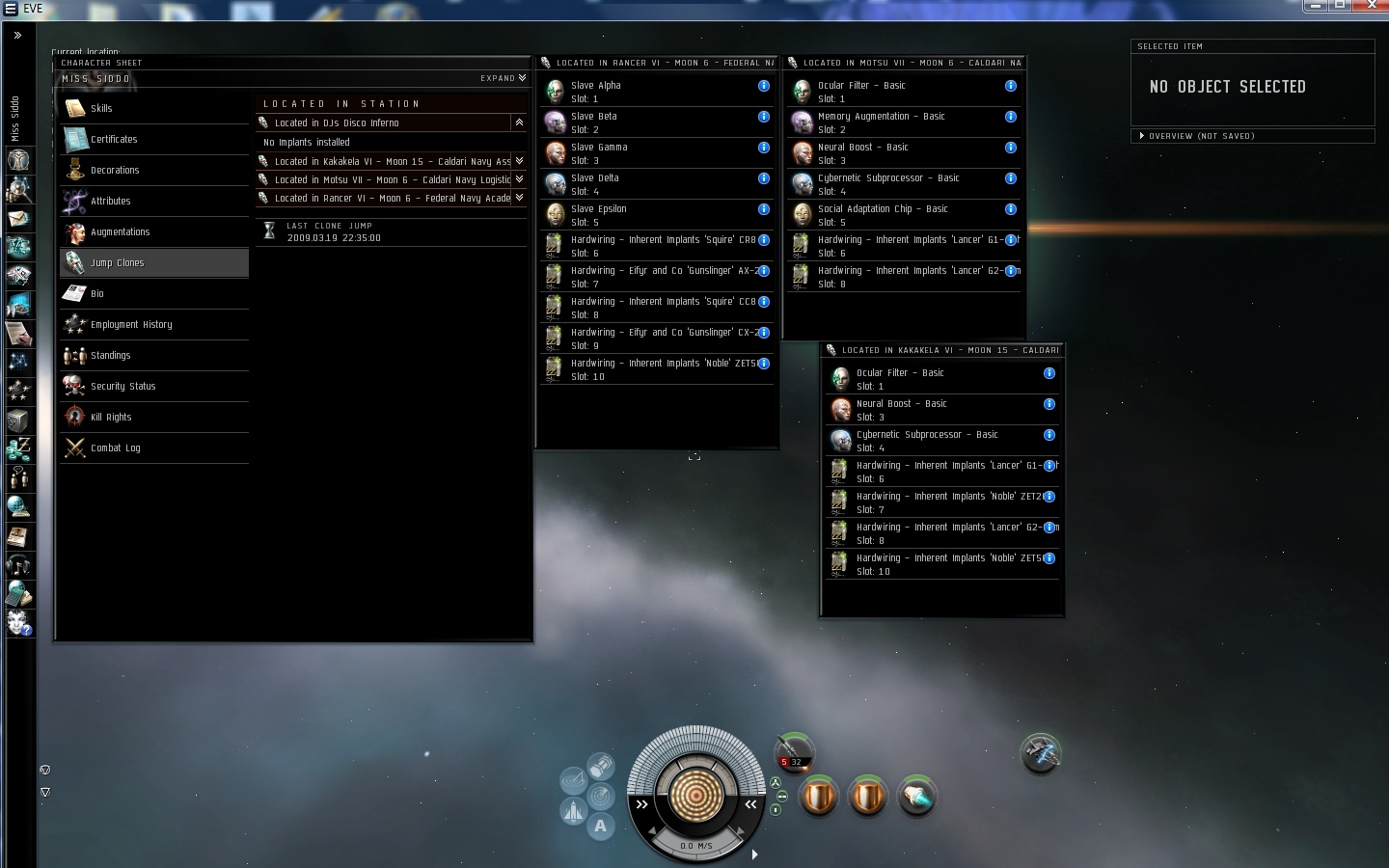1389x868 pixels.
Task: Collapse HUD left buttons with the >> arrow
Action: [641, 804]
